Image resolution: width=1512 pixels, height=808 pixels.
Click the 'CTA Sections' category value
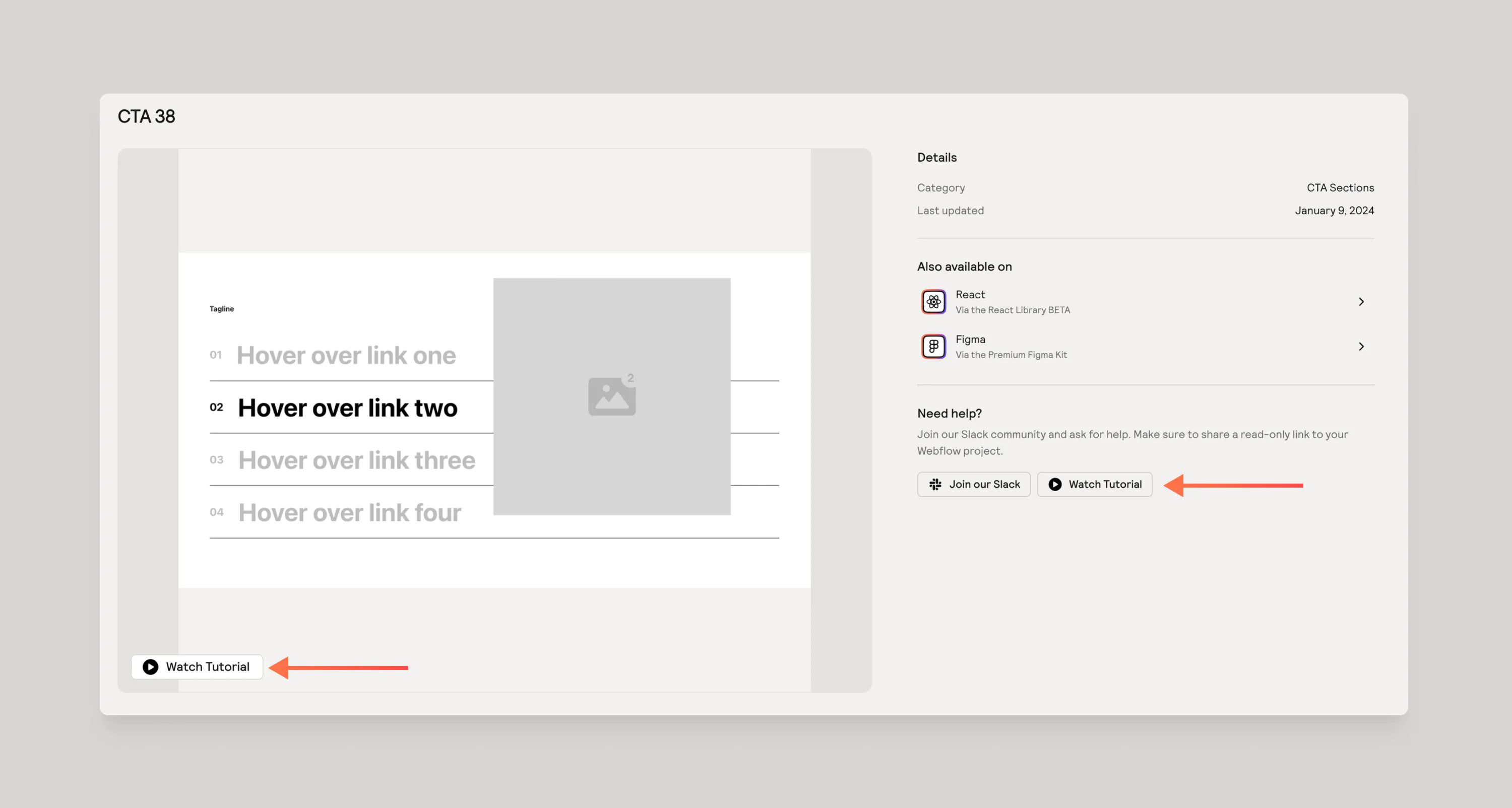(1340, 188)
